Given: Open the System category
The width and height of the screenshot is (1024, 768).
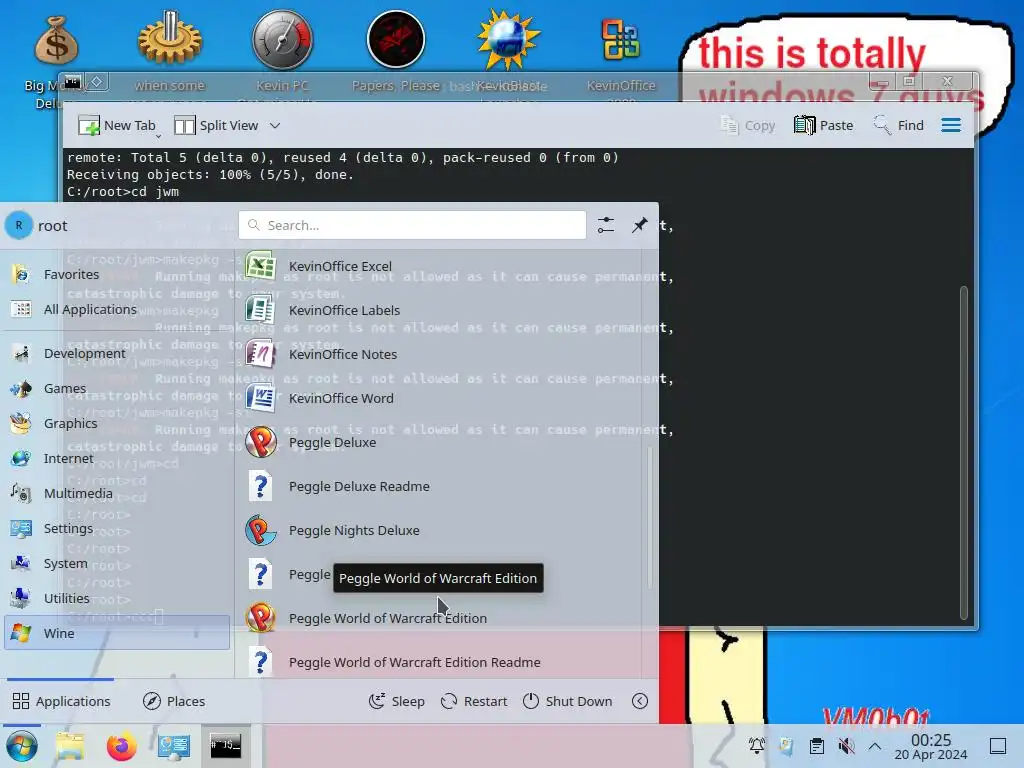Looking at the screenshot, I should pyautogui.click(x=117, y=564).
